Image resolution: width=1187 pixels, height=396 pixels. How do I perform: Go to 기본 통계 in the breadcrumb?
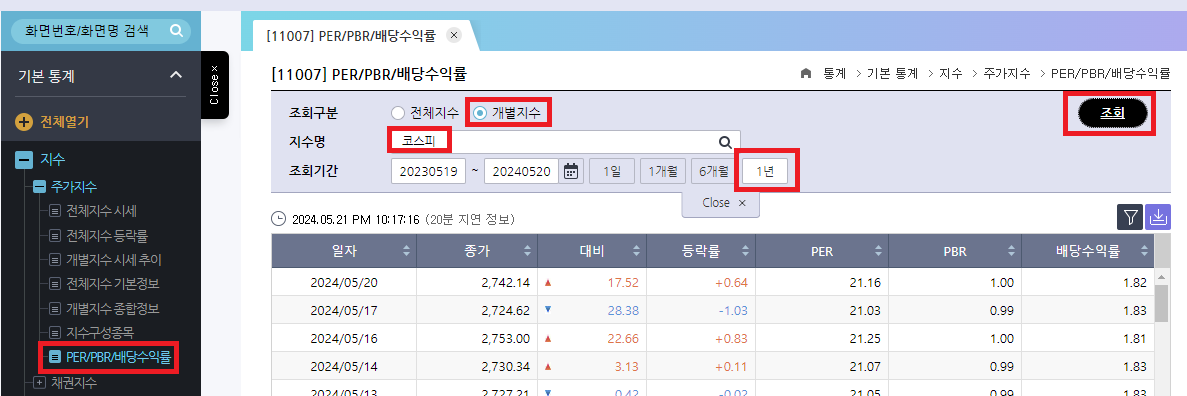tap(892, 73)
